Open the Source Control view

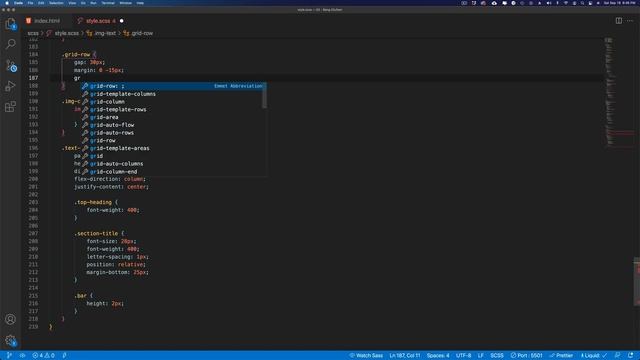[11, 65]
